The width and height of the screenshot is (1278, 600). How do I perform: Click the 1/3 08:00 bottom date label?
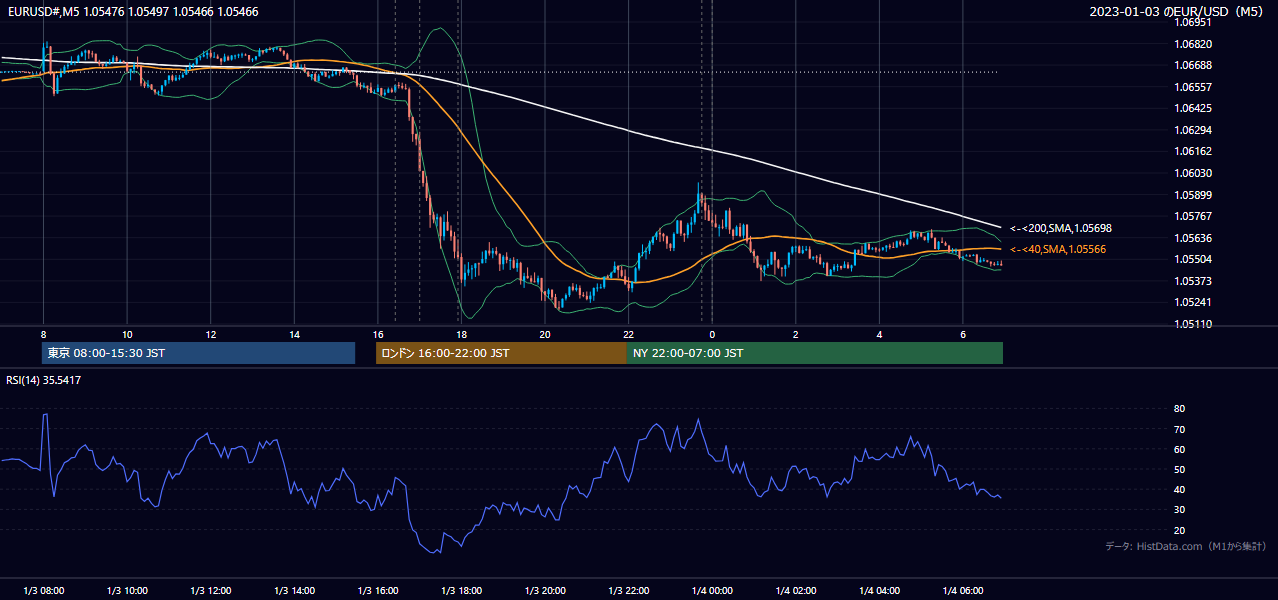[x=43, y=591]
